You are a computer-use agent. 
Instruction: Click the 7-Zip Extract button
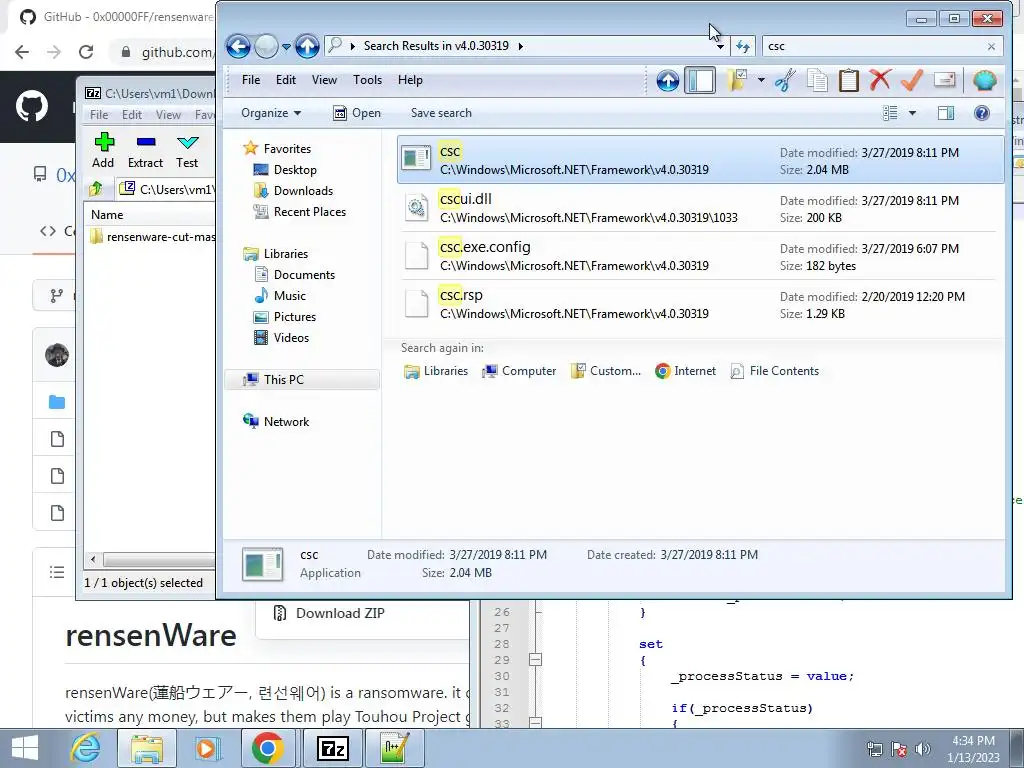click(x=145, y=150)
